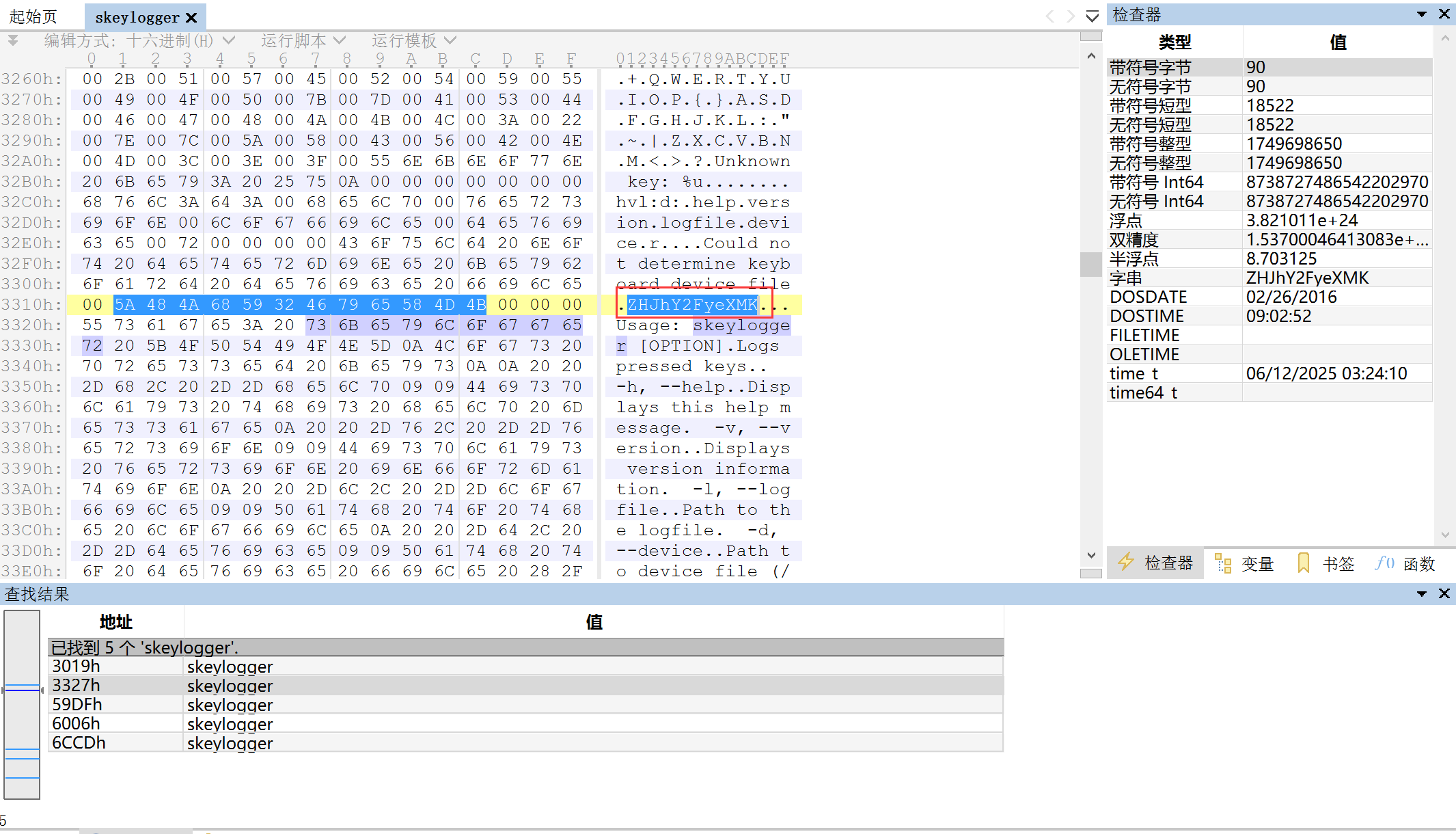
Task: Open the Variables tab icon
Action: tap(1222, 563)
